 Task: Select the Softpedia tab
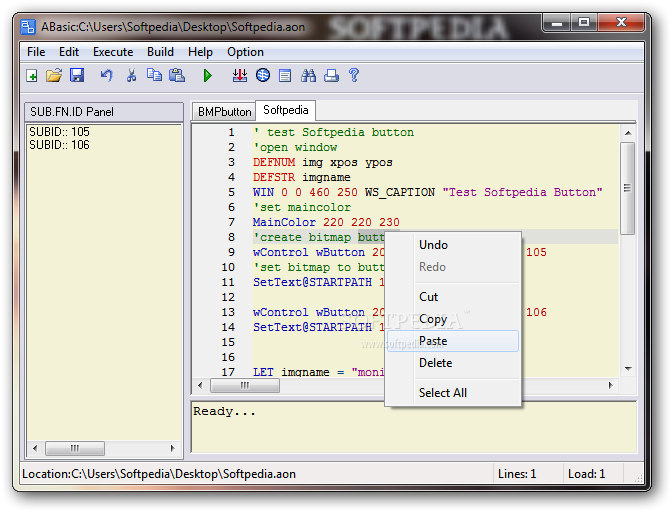[x=285, y=110]
